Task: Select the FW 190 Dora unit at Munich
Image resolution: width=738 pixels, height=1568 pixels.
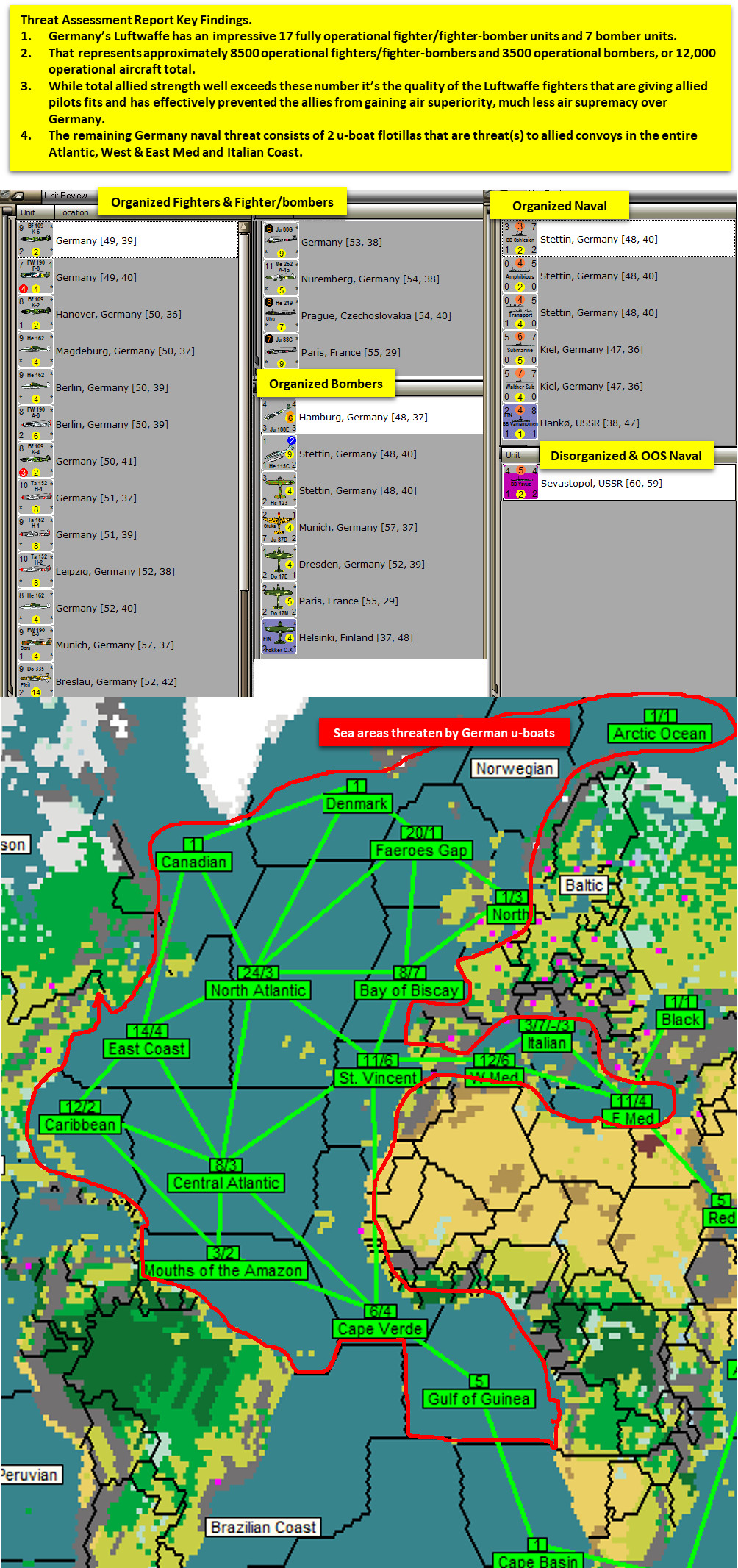Action: point(35,644)
